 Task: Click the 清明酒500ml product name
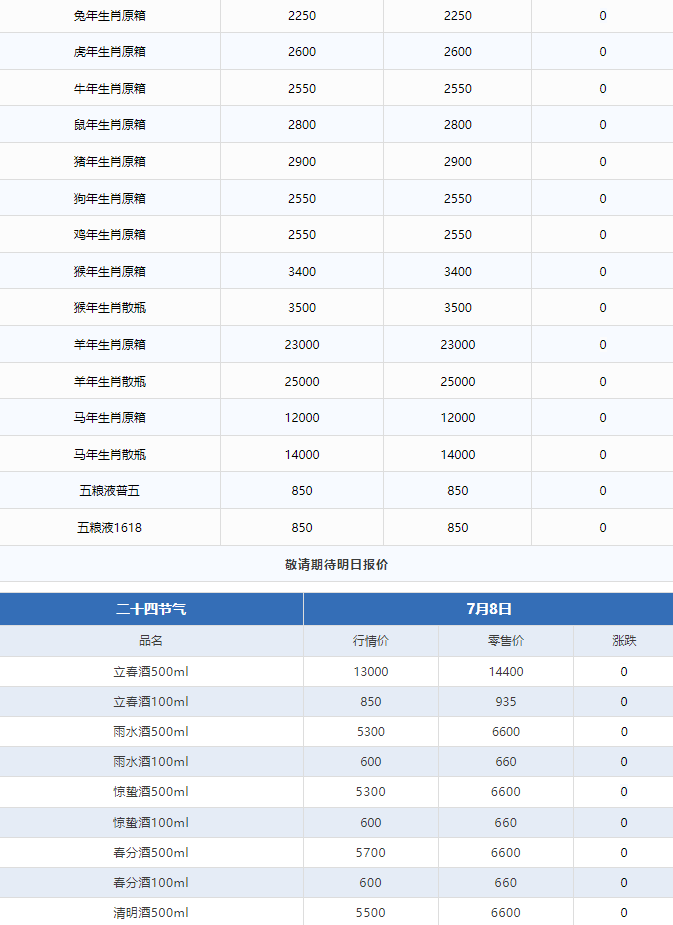tap(151, 913)
